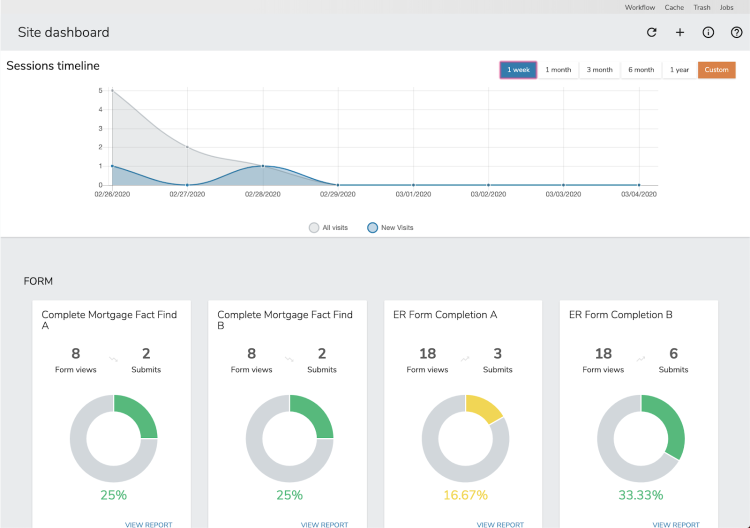The height and width of the screenshot is (528, 750).
Task: Click the ER Form Completion A title
Action: [x=445, y=315]
